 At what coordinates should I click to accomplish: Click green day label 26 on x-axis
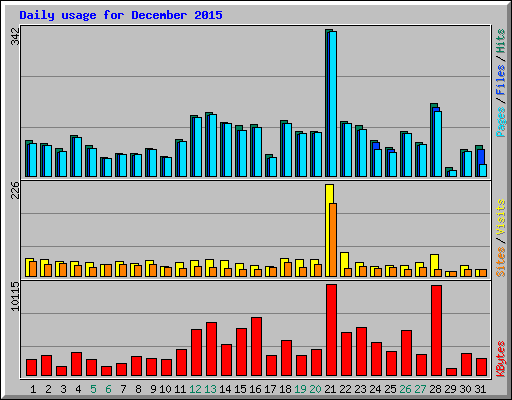pos(405,389)
